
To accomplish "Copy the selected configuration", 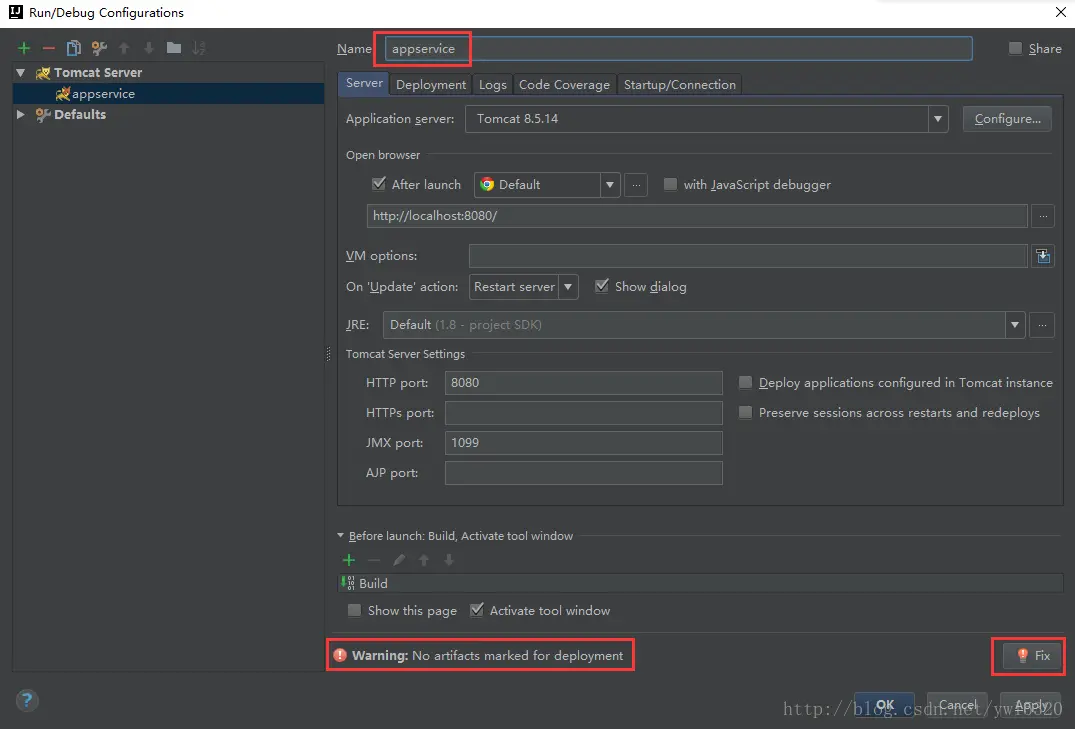I will pos(73,48).
